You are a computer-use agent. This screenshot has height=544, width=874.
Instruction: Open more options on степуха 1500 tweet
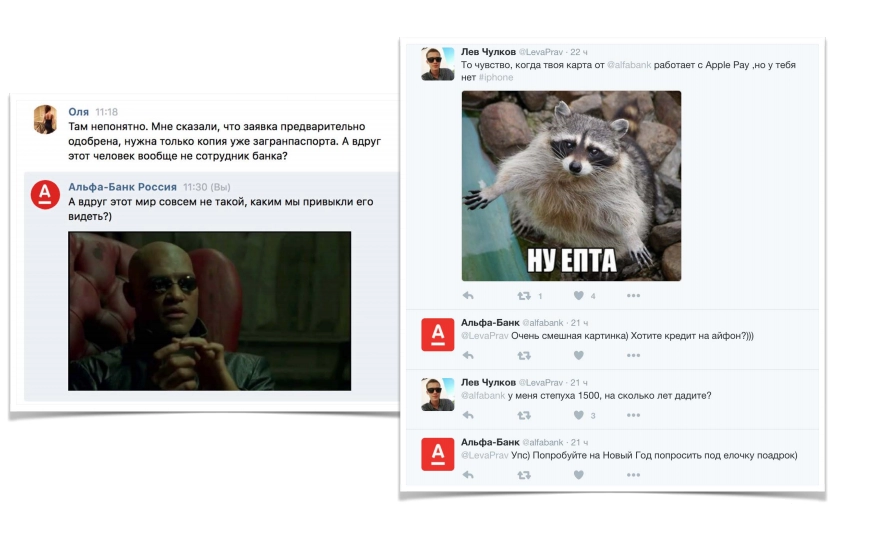pos(633,415)
